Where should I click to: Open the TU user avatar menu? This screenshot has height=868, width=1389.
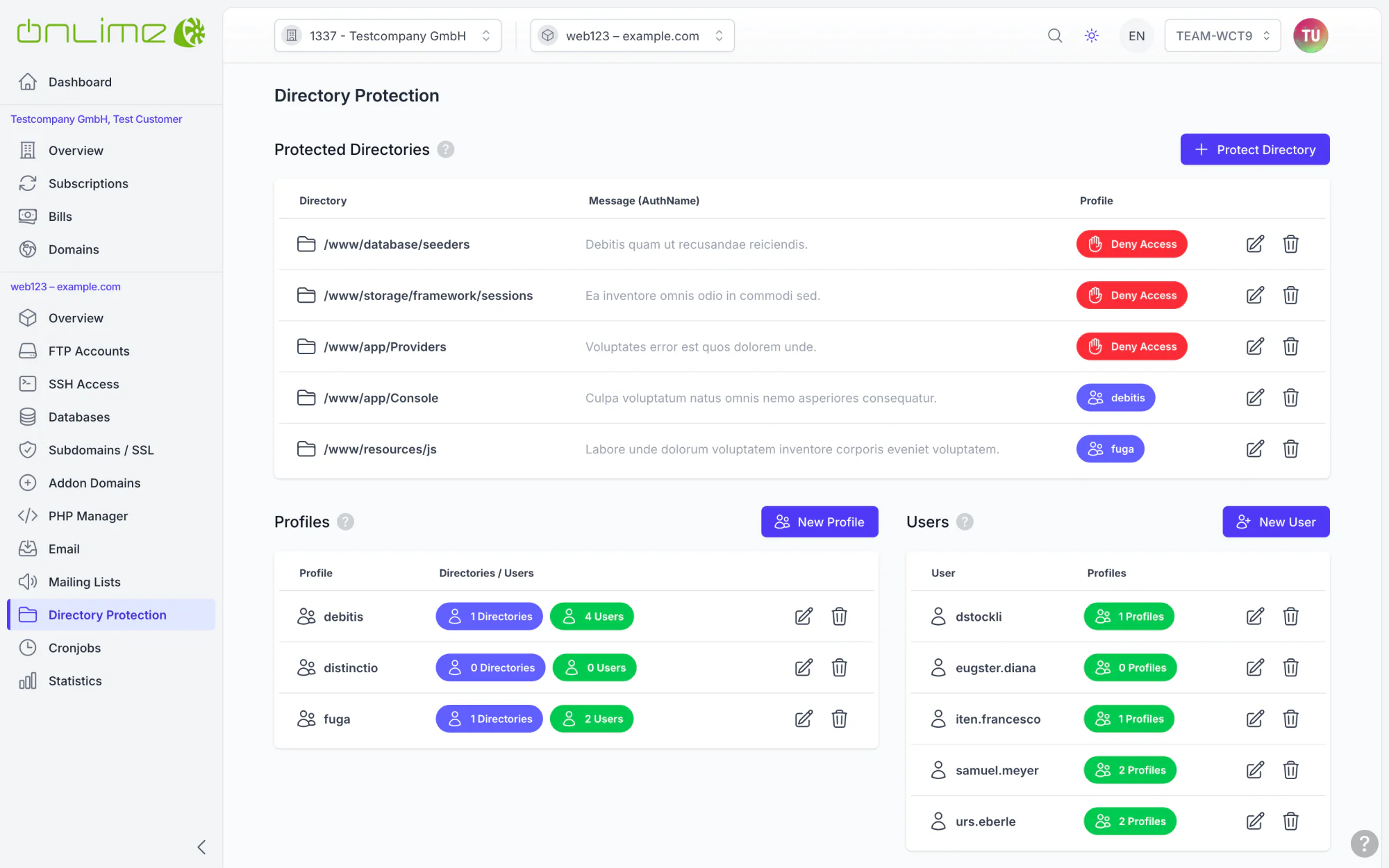pos(1311,35)
